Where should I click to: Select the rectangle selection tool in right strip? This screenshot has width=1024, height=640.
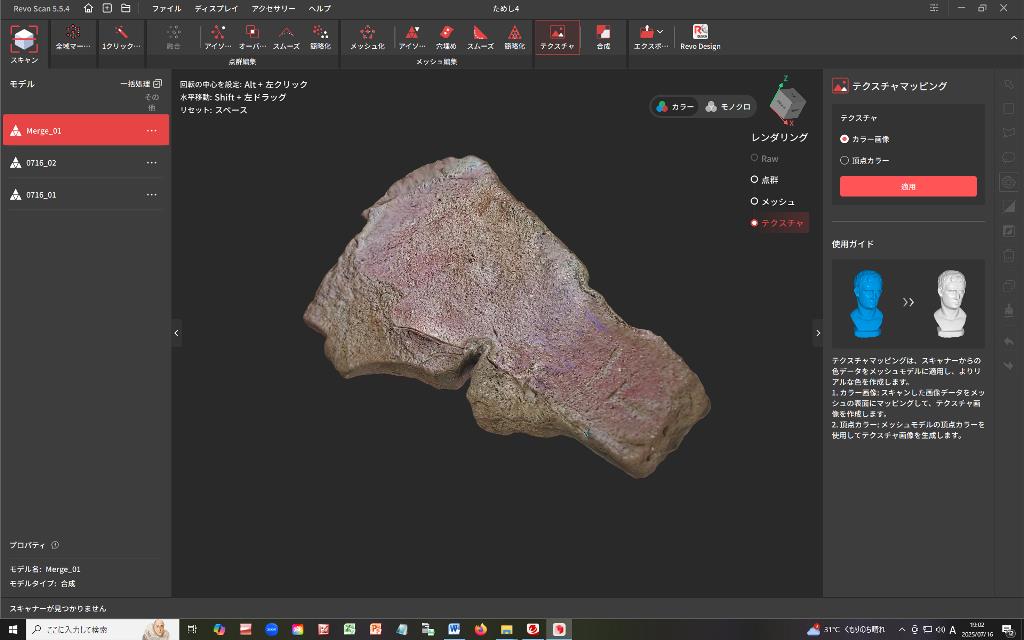1008,108
